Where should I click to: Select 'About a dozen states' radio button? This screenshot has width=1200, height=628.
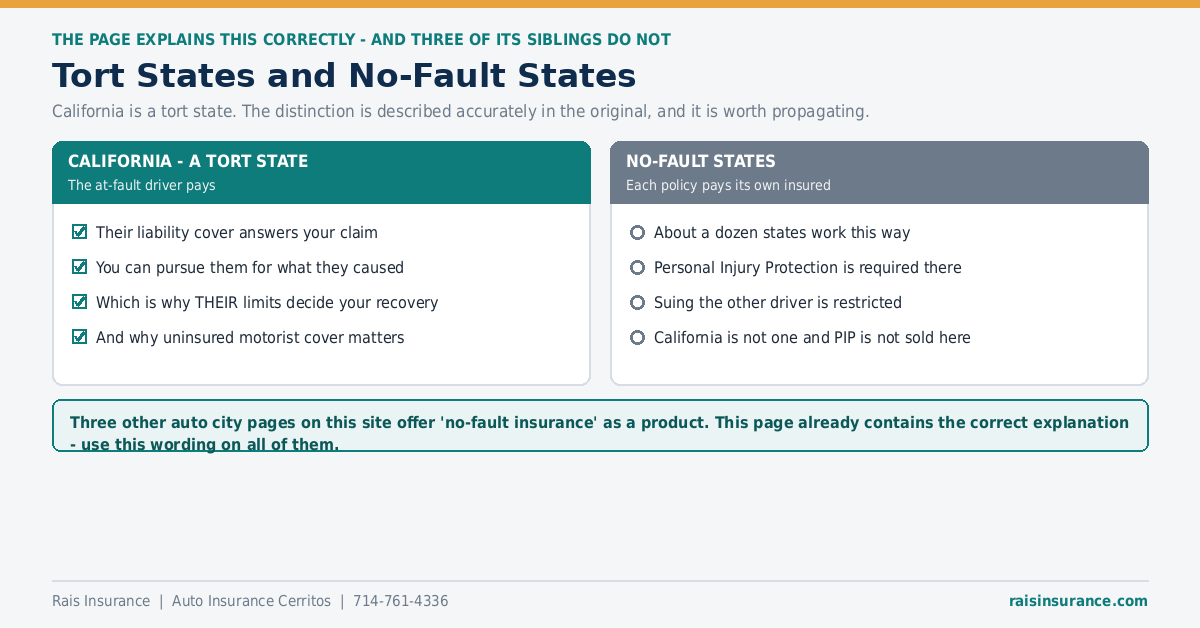[x=638, y=232]
